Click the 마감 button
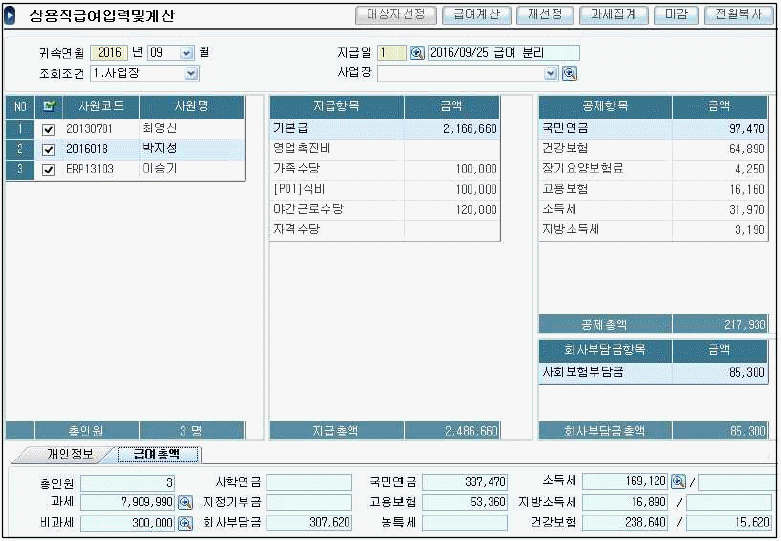 676,15
